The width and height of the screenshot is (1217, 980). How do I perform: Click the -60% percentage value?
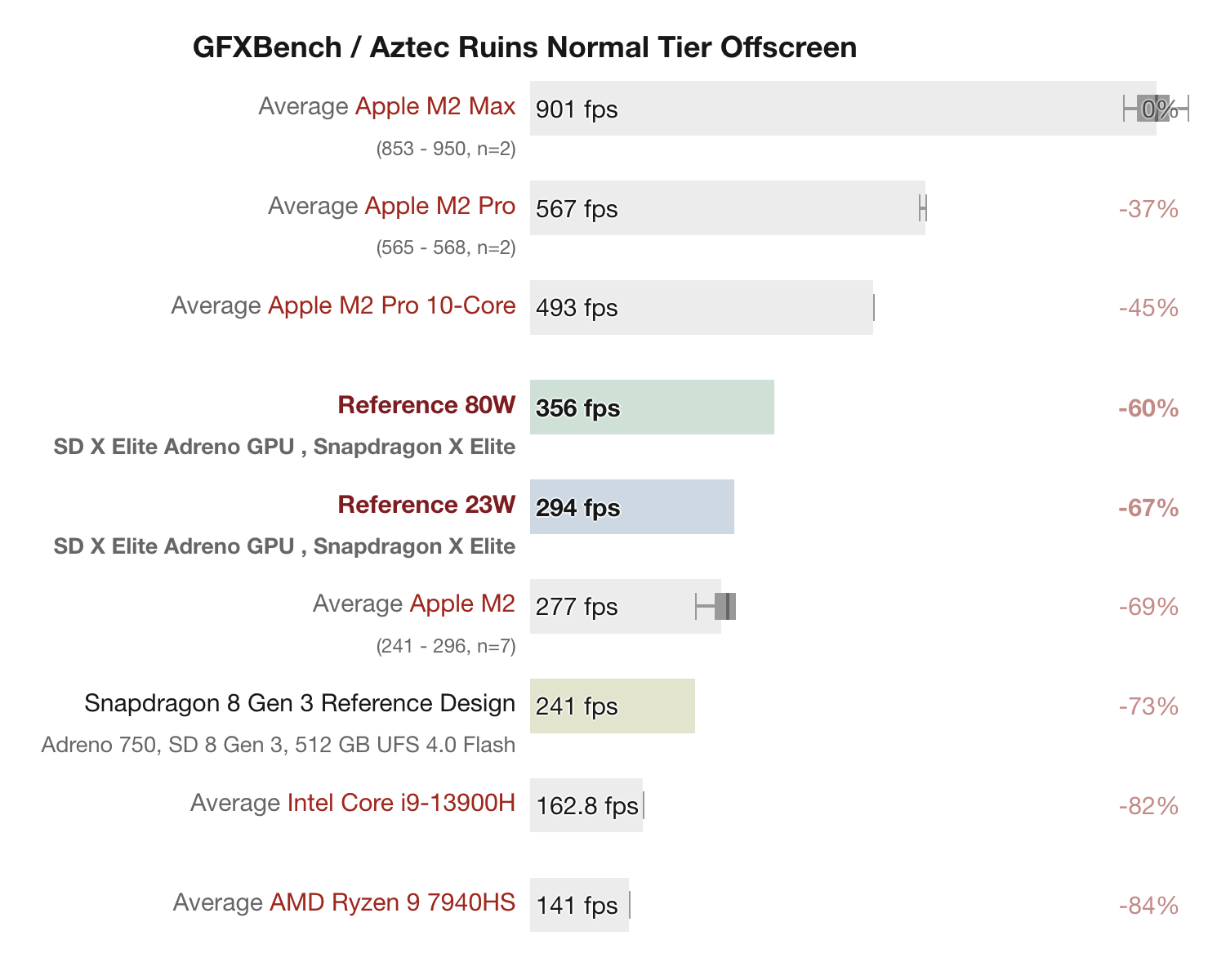(x=1148, y=408)
